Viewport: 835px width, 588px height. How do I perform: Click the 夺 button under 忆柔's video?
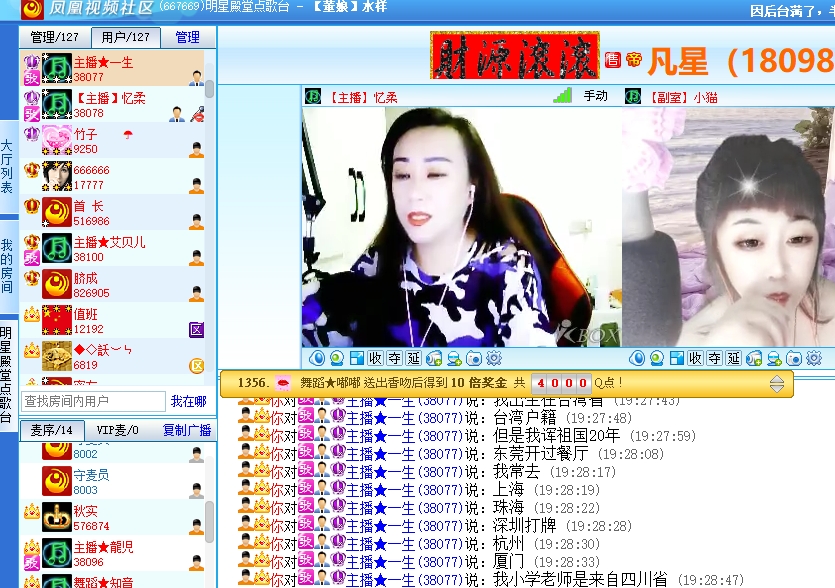click(x=395, y=358)
